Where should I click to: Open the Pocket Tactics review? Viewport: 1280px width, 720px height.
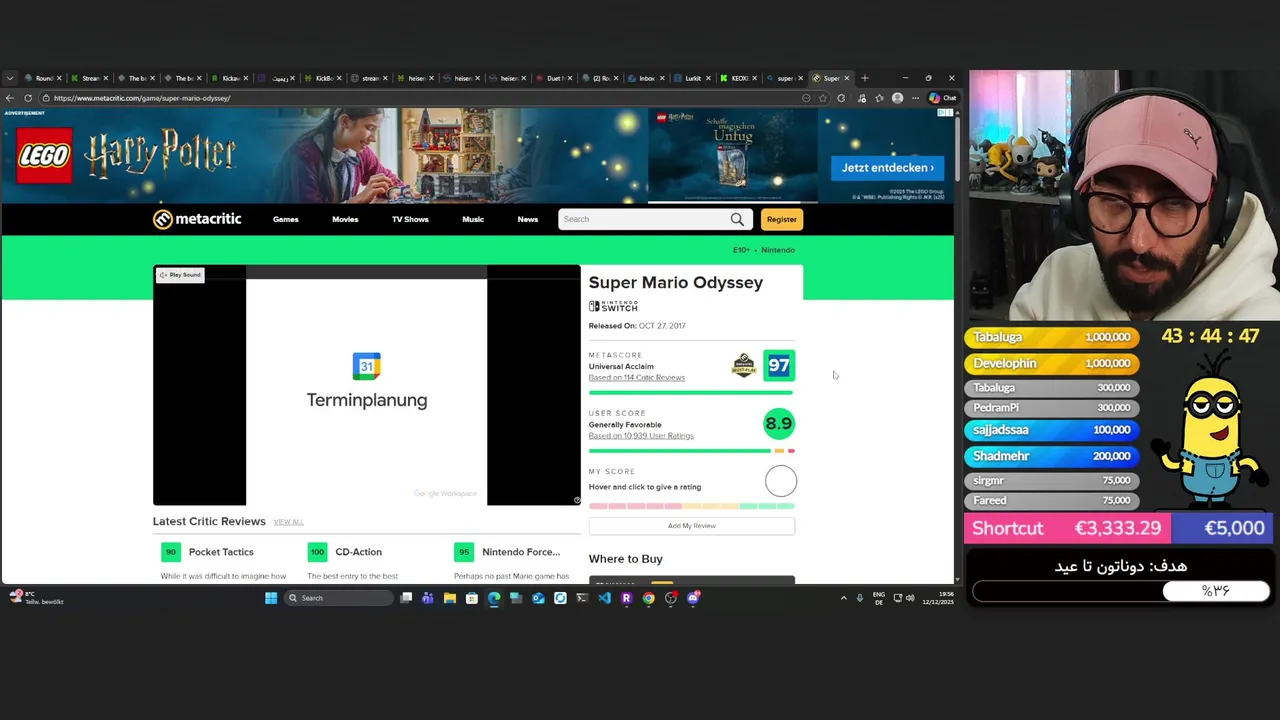(221, 552)
